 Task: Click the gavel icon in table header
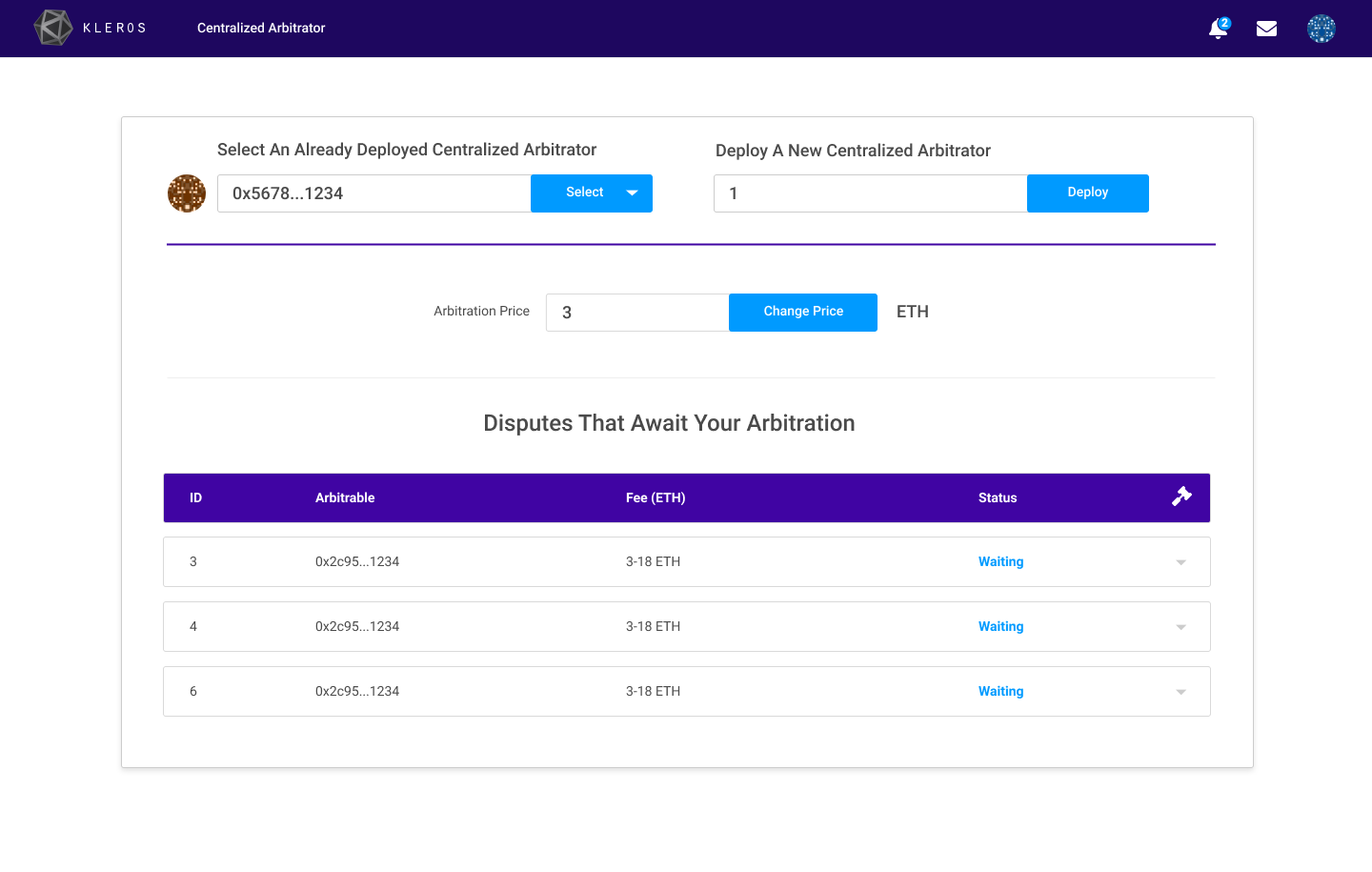coord(1181,497)
